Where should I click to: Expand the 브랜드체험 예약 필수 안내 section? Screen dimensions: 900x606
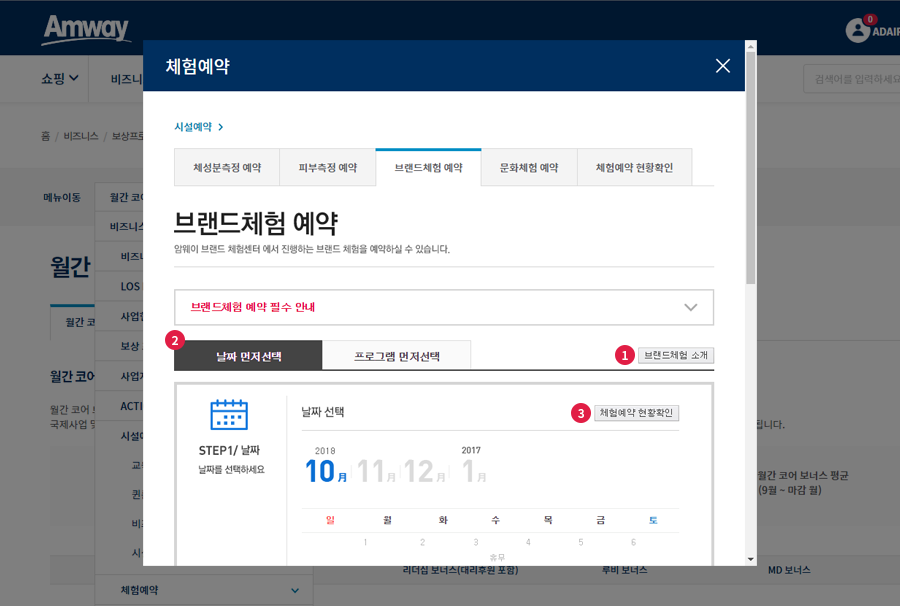tap(444, 307)
